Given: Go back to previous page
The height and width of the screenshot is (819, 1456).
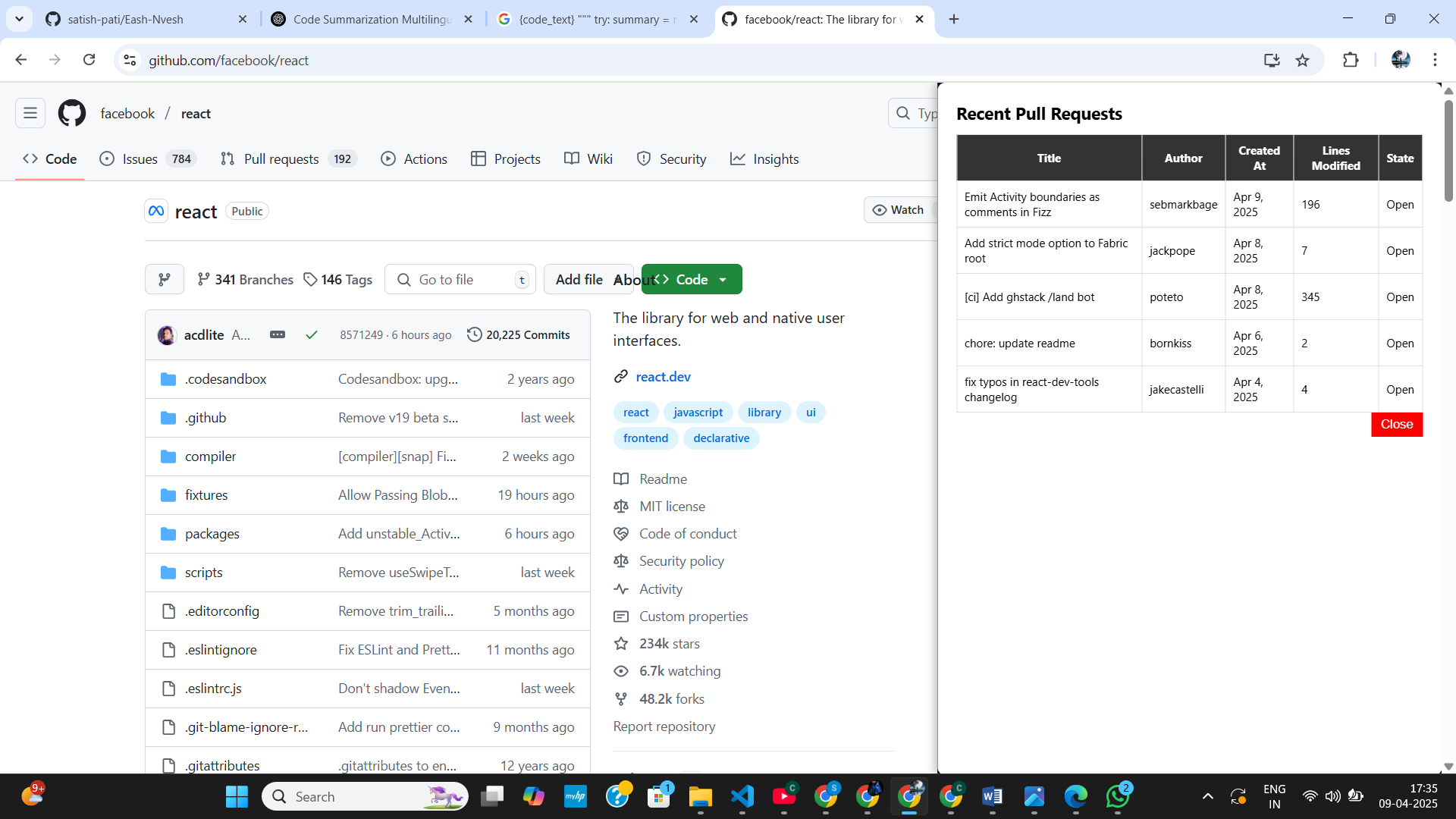Looking at the screenshot, I should coord(21,60).
